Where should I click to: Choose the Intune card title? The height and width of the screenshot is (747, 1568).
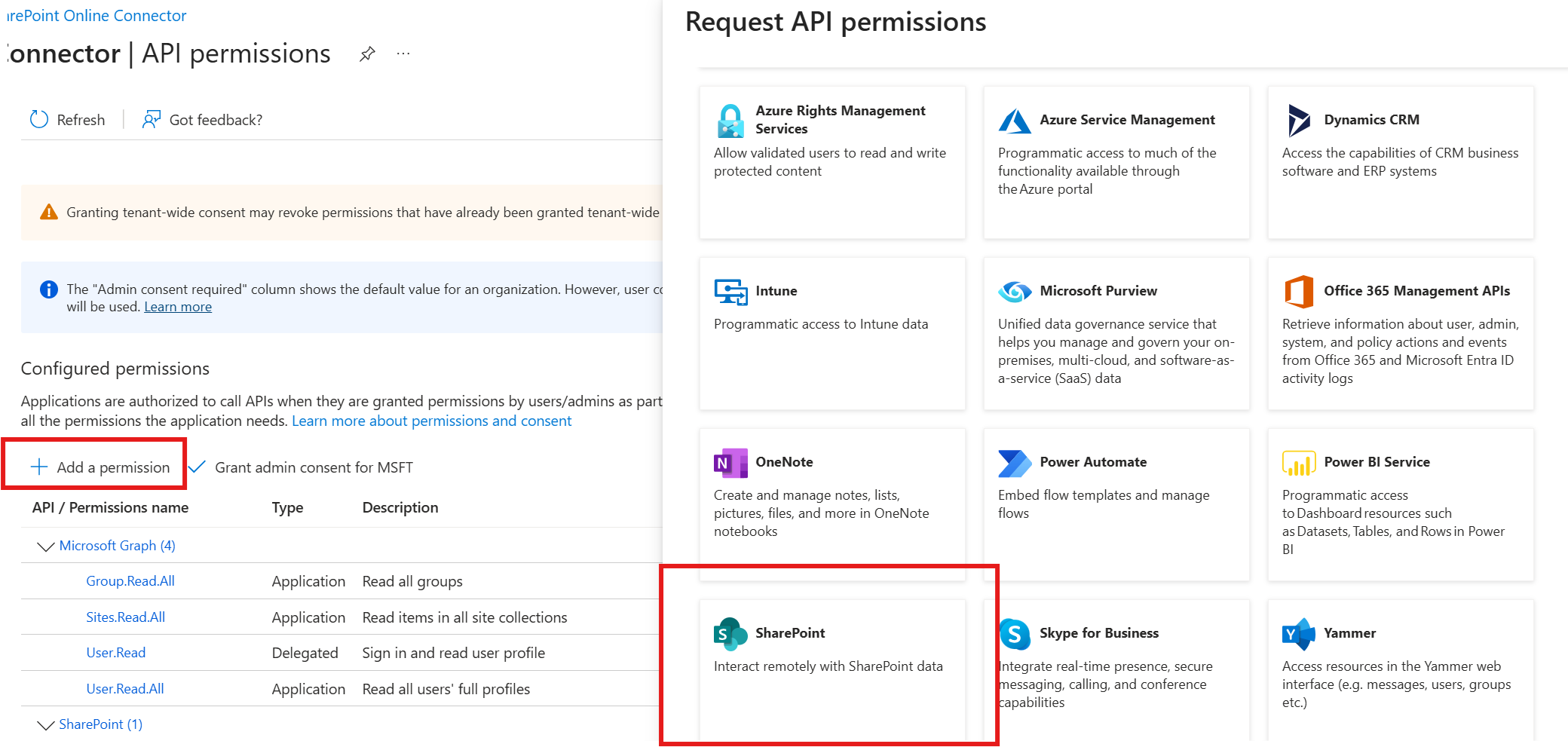pyautogui.click(x=776, y=291)
